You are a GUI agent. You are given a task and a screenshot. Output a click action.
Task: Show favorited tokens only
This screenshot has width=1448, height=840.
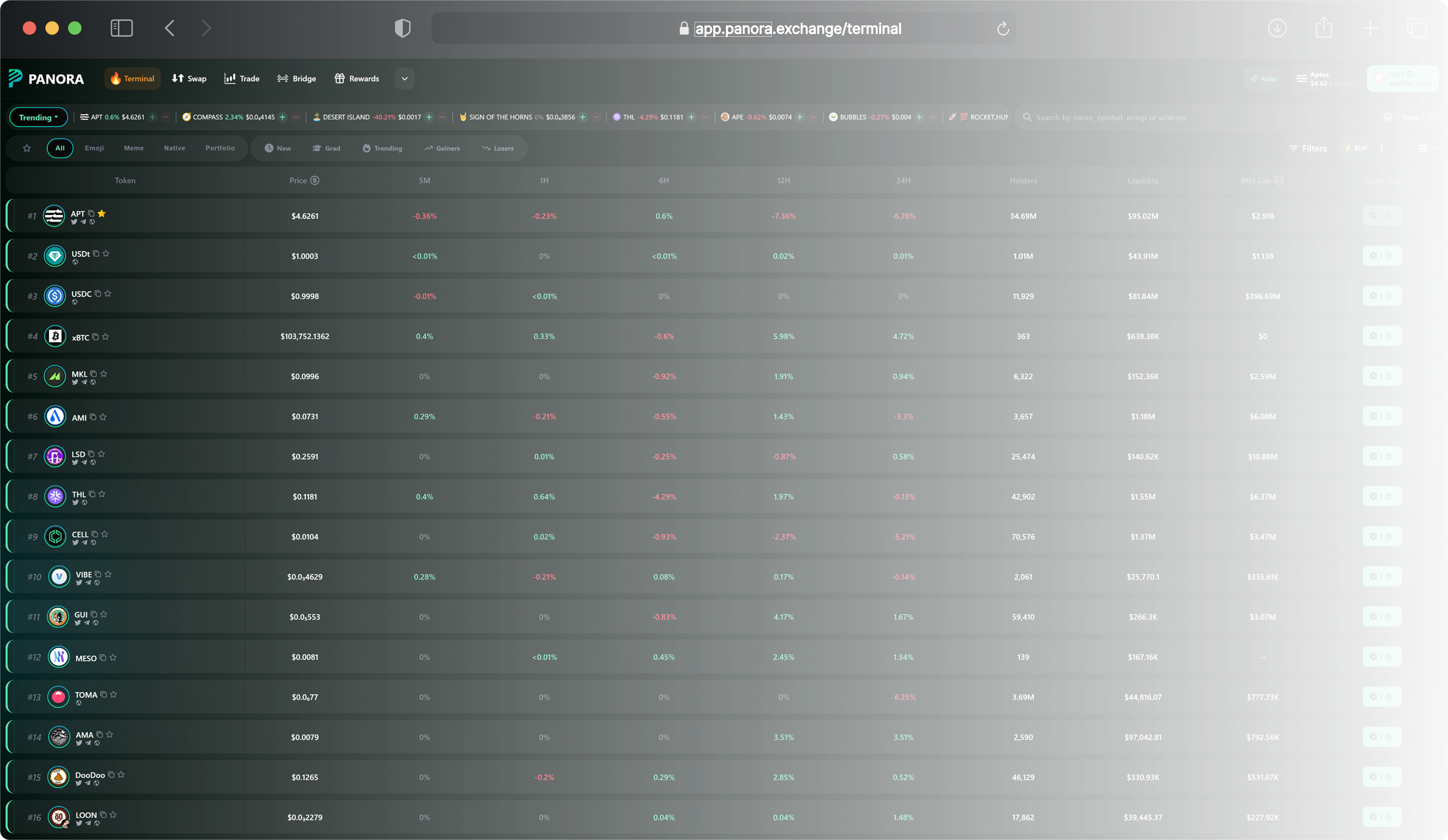point(27,148)
